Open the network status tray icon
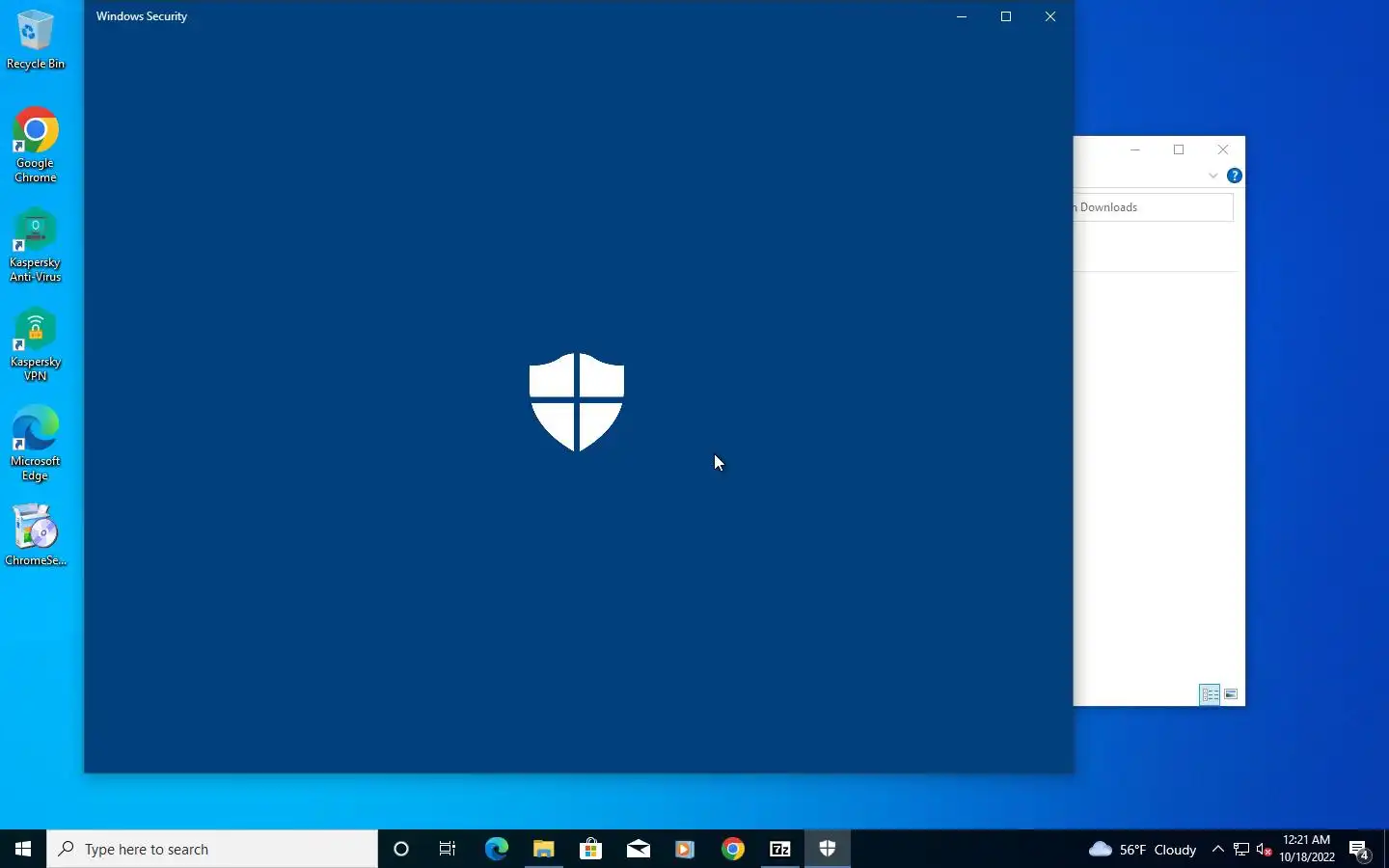The width and height of the screenshot is (1389, 868). (x=1241, y=849)
